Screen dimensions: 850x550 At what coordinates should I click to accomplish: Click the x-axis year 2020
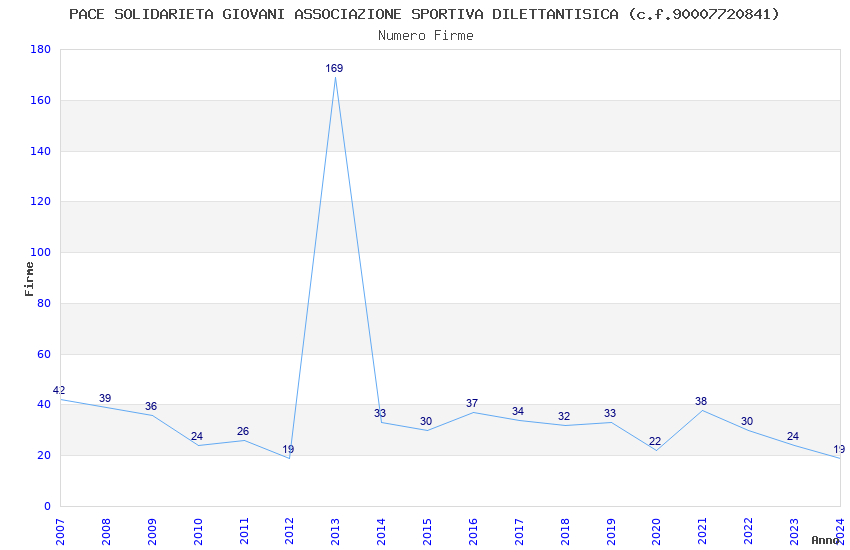[x=656, y=532]
